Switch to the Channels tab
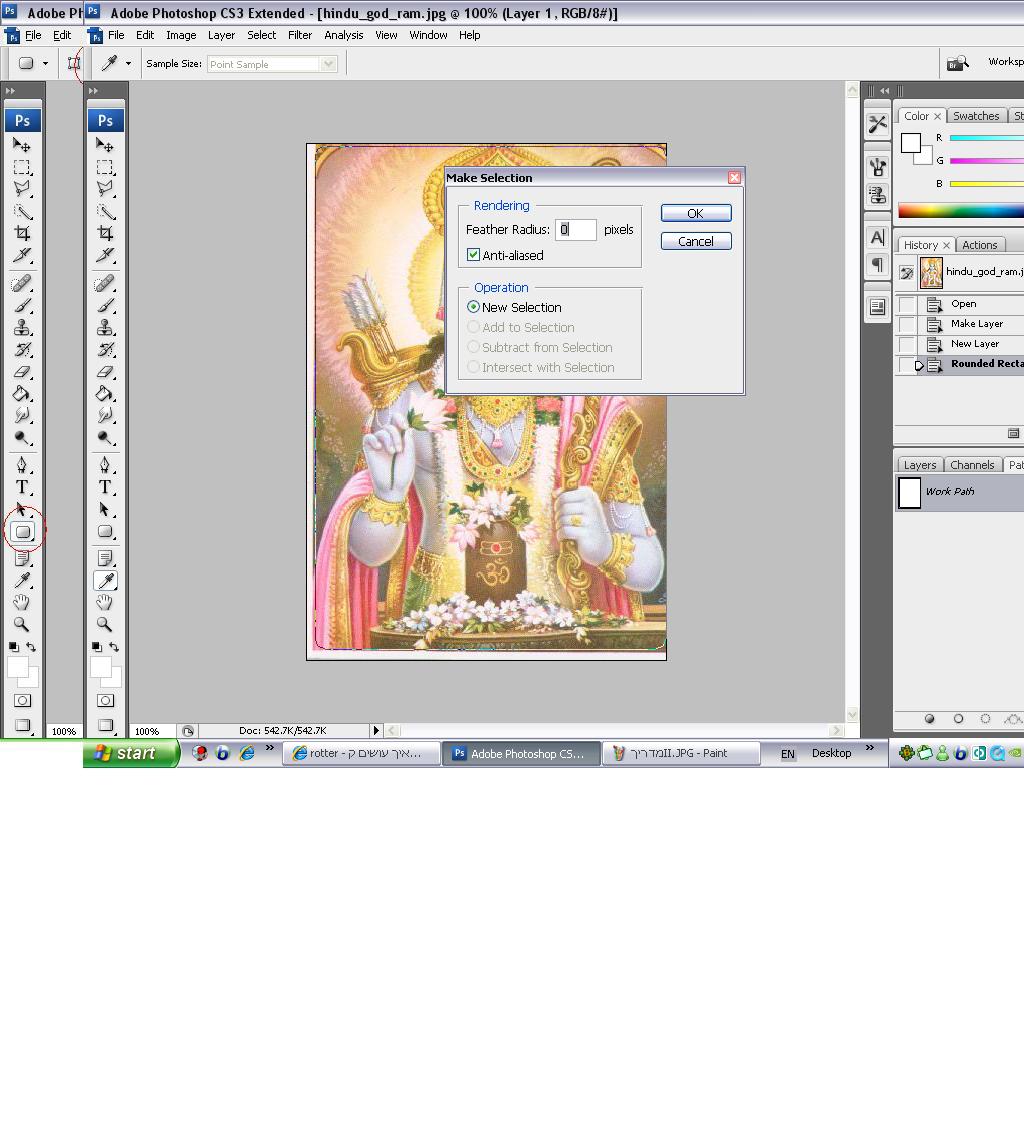1024x1148 pixels. 971,465
